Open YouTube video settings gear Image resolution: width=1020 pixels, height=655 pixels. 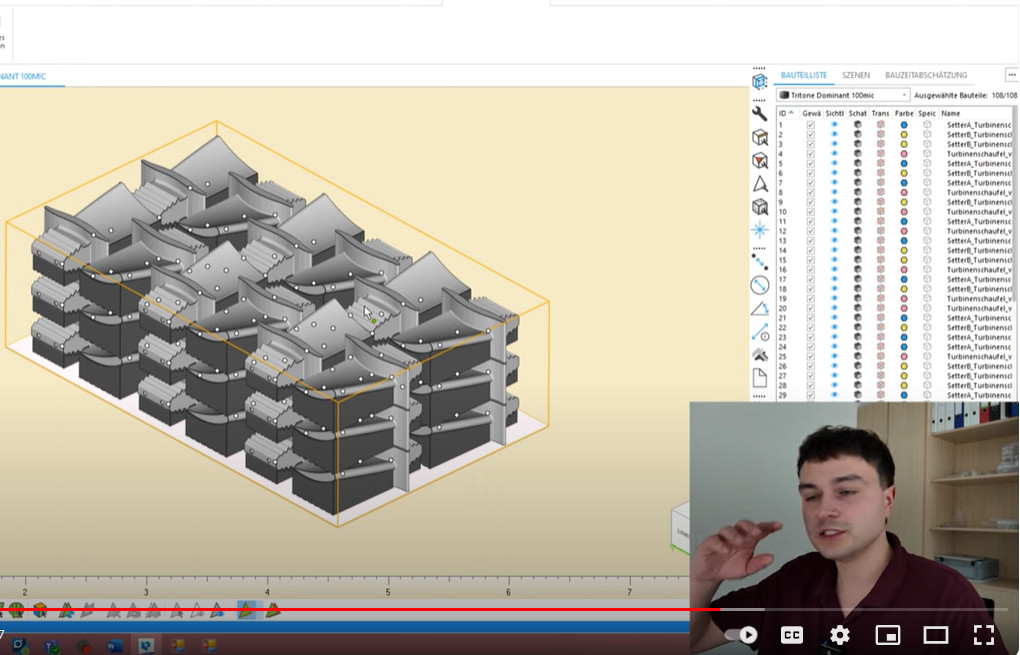coord(839,635)
